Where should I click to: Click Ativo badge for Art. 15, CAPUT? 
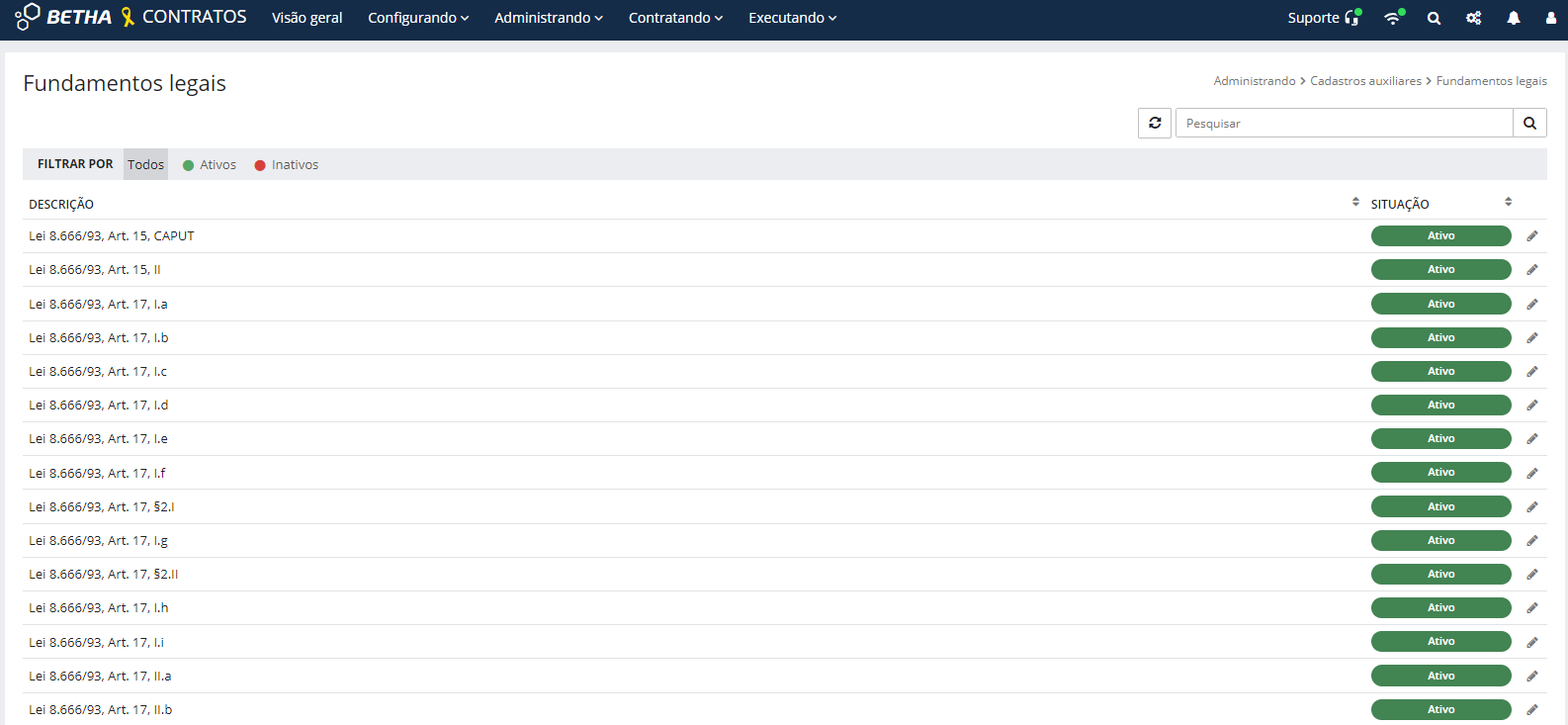click(x=1441, y=235)
